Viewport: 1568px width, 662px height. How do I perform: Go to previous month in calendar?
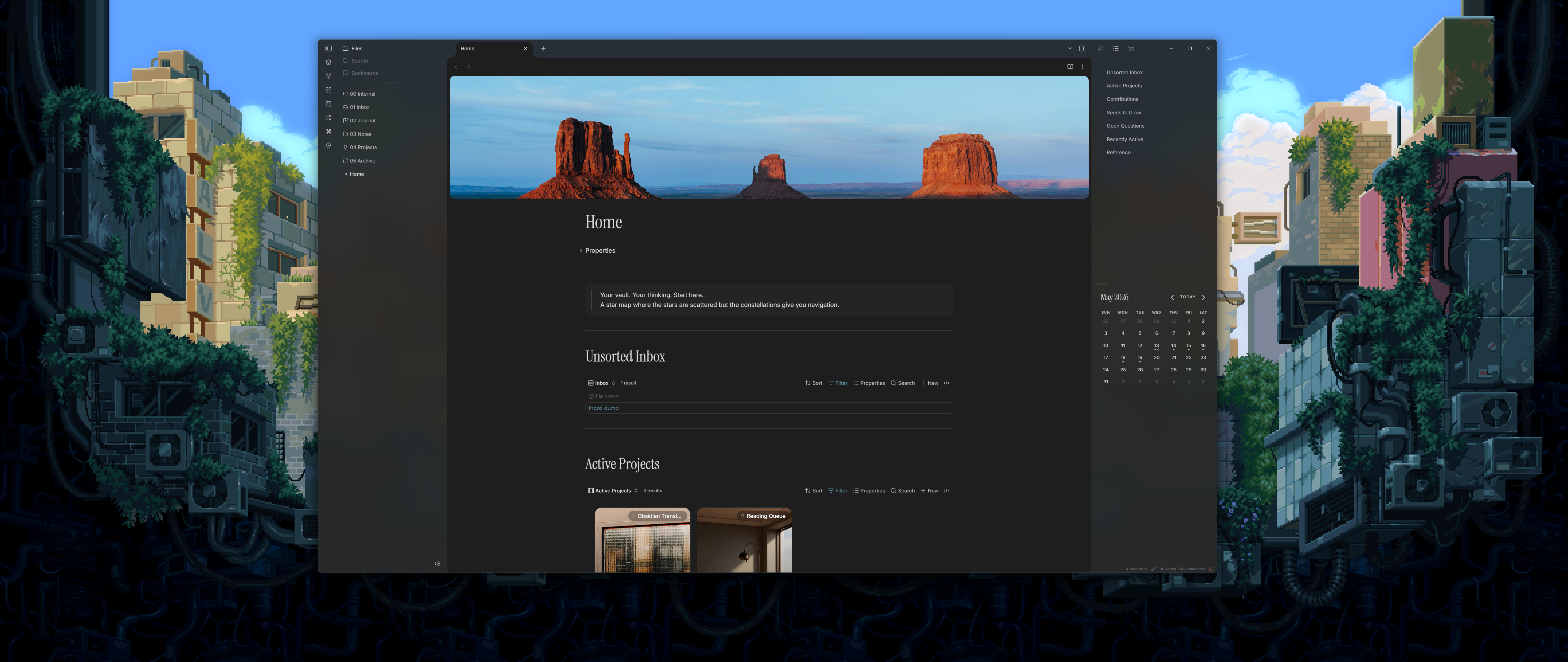tap(1172, 297)
